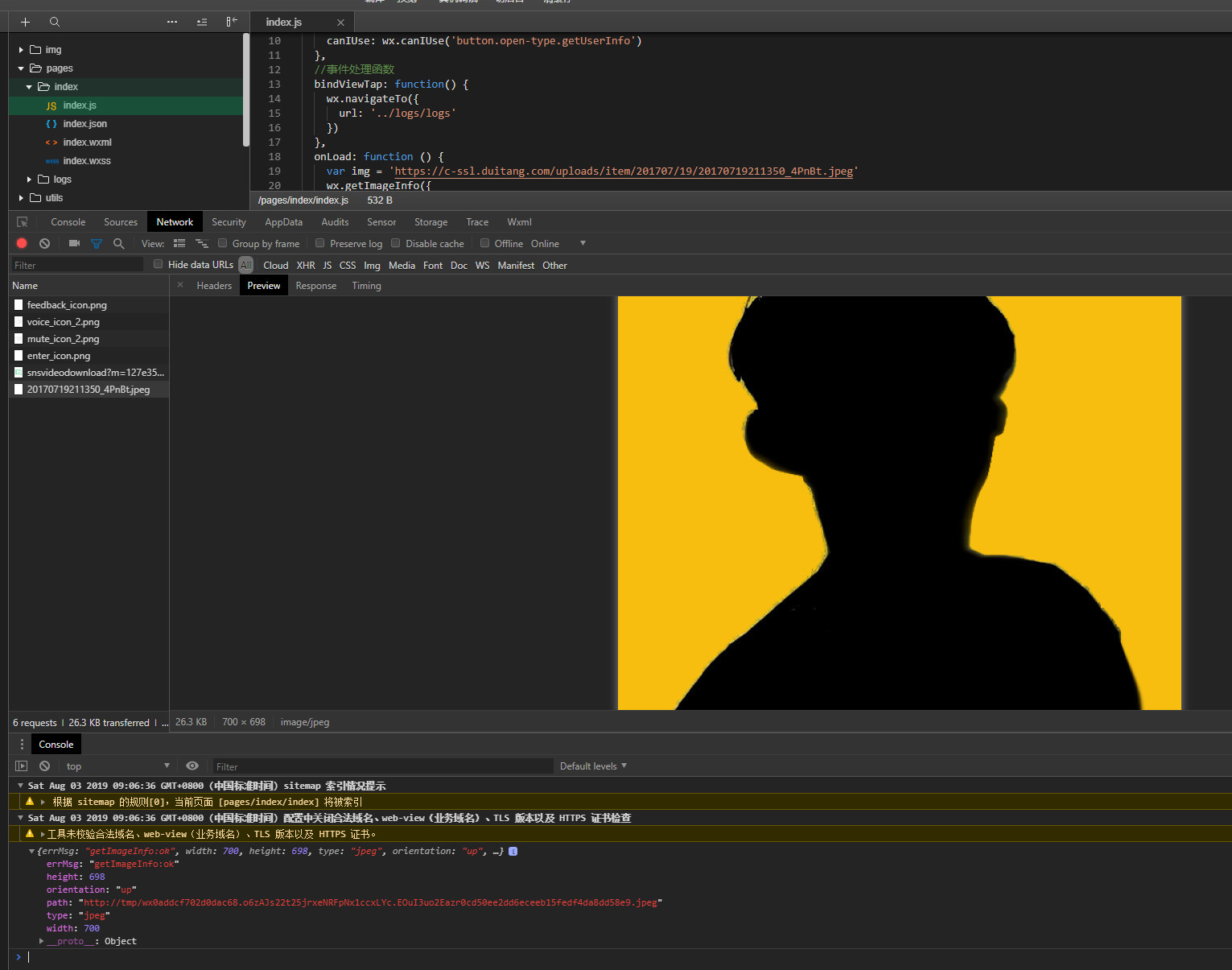Click the network search magnifier icon
The width and height of the screenshot is (1232, 970).
click(x=119, y=243)
